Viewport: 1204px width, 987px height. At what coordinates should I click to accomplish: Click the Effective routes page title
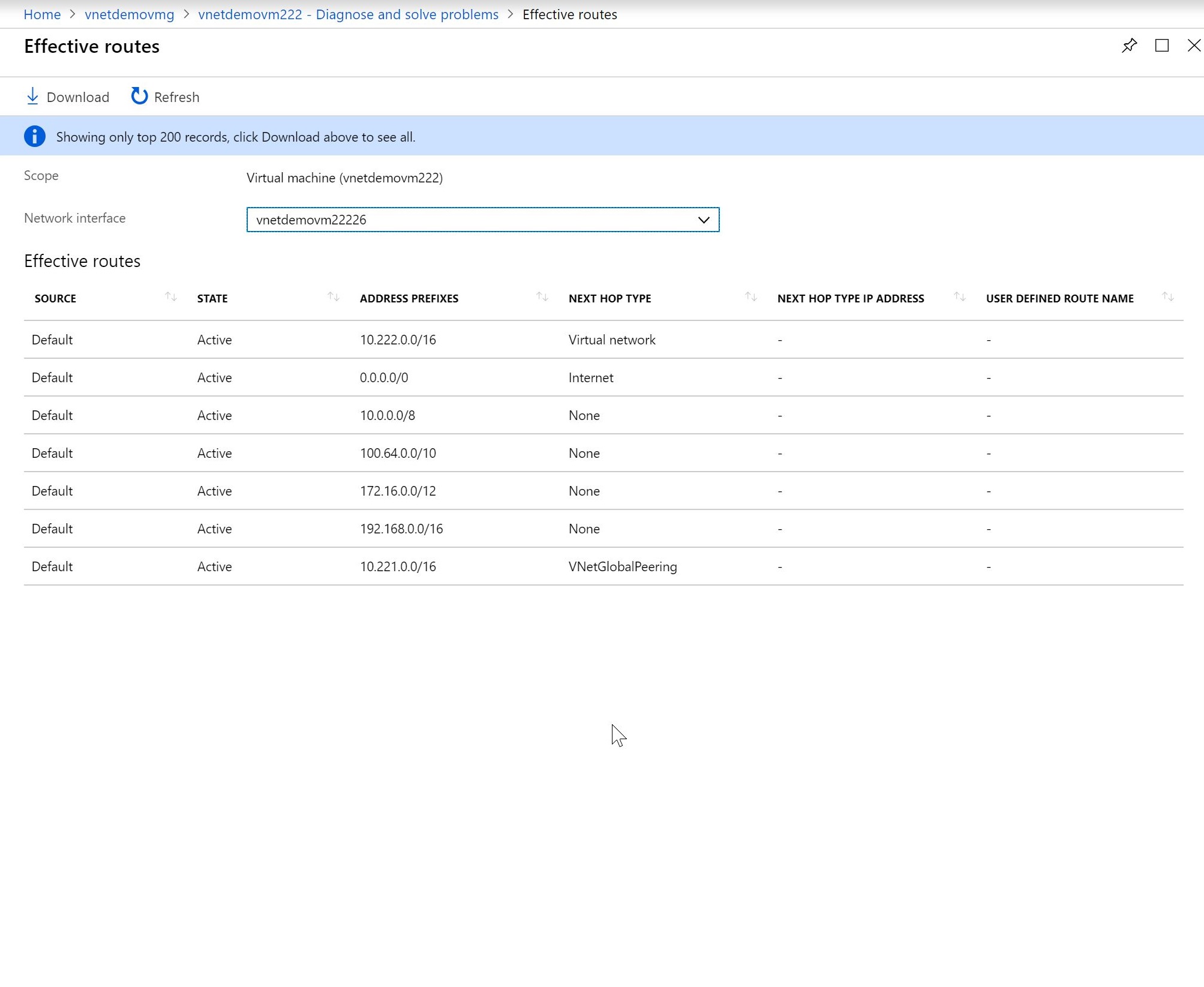(x=92, y=46)
